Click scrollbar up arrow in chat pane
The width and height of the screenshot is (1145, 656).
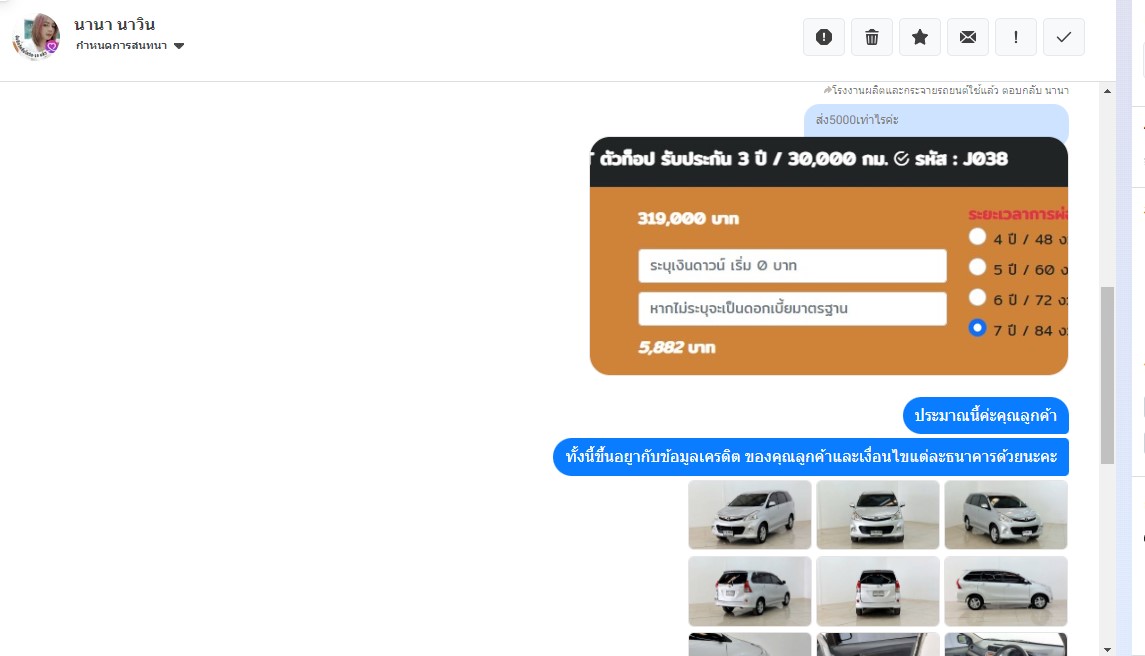pyautogui.click(x=1107, y=91)
